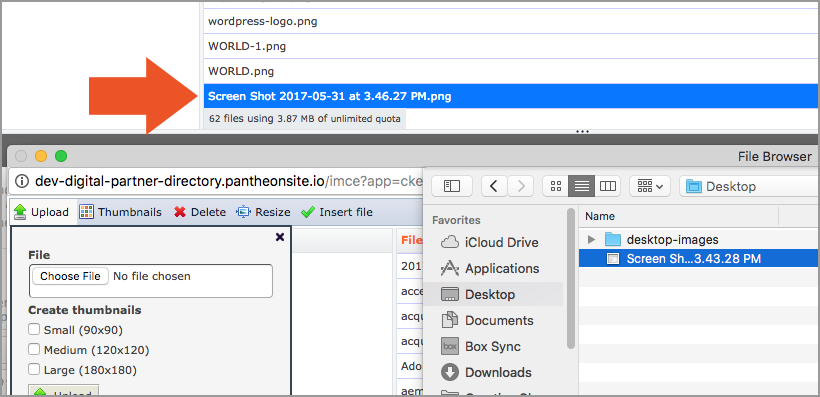Screen dimensions: 820x397
Task: Open the Upload tab in IMCE toolbar
Action: tap(41, 212)
